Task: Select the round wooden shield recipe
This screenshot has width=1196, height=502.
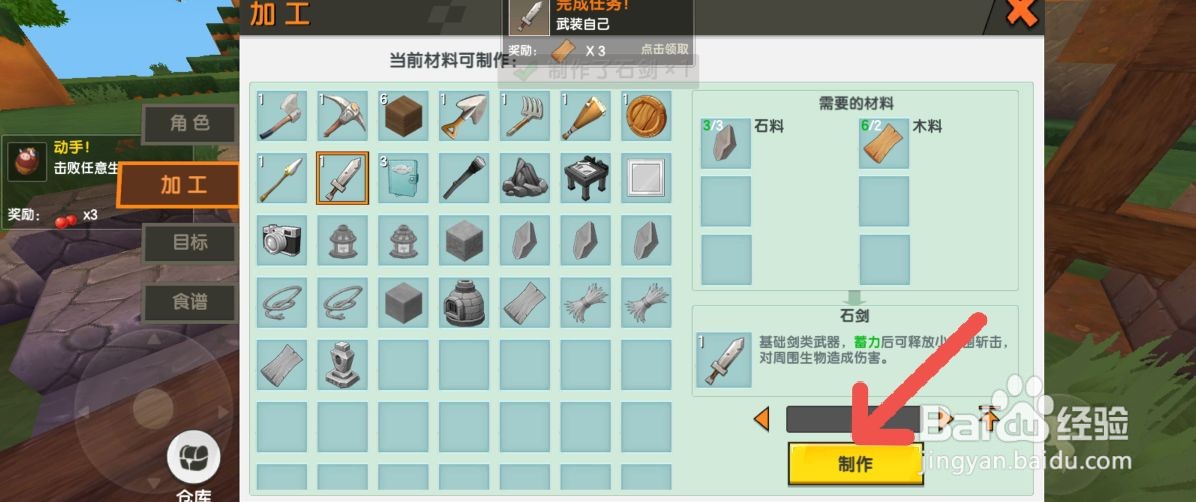Action: click(x=646, y=116)
